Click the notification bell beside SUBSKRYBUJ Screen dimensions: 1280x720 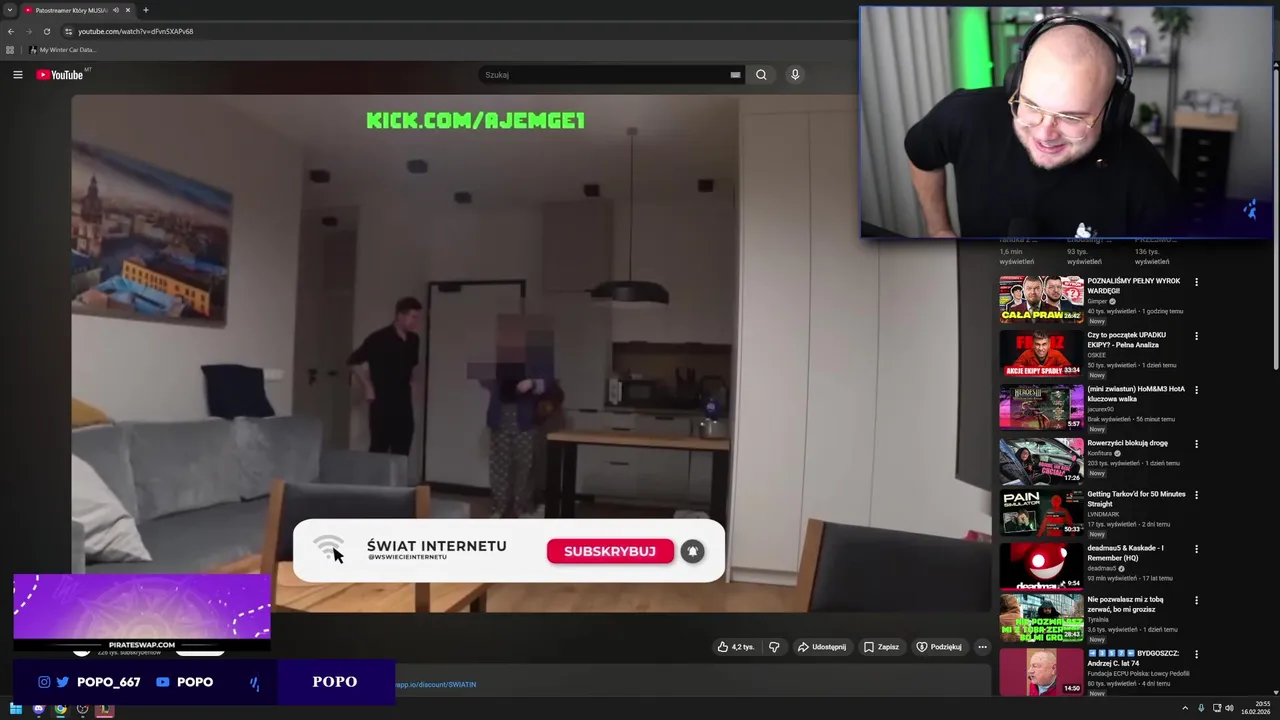pyautogui.click(x=692, y=551)
